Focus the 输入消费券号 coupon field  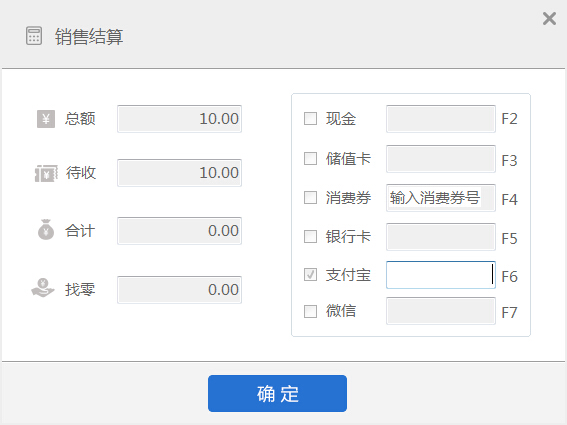tap(441, 198)
